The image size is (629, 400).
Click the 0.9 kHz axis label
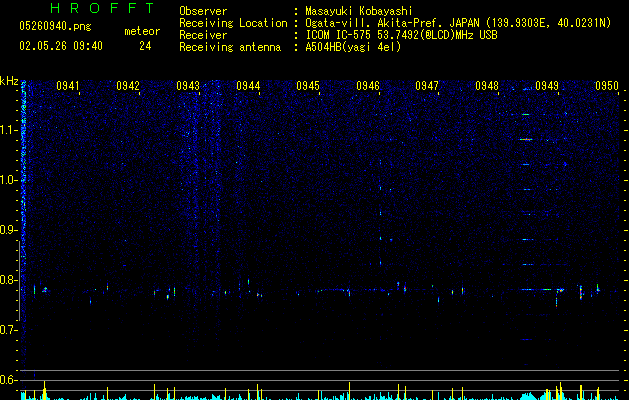9,230
